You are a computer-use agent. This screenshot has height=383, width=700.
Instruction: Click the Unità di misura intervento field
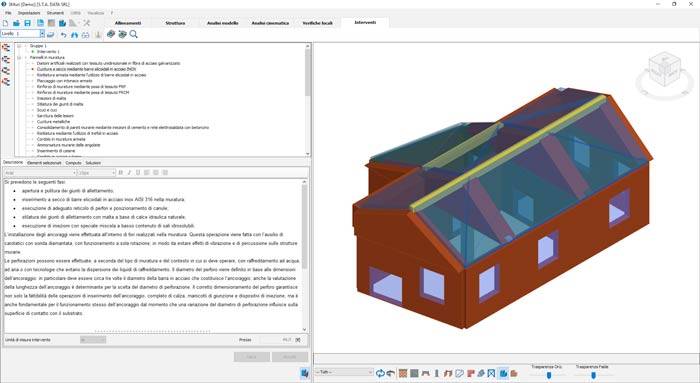(93, 340)
